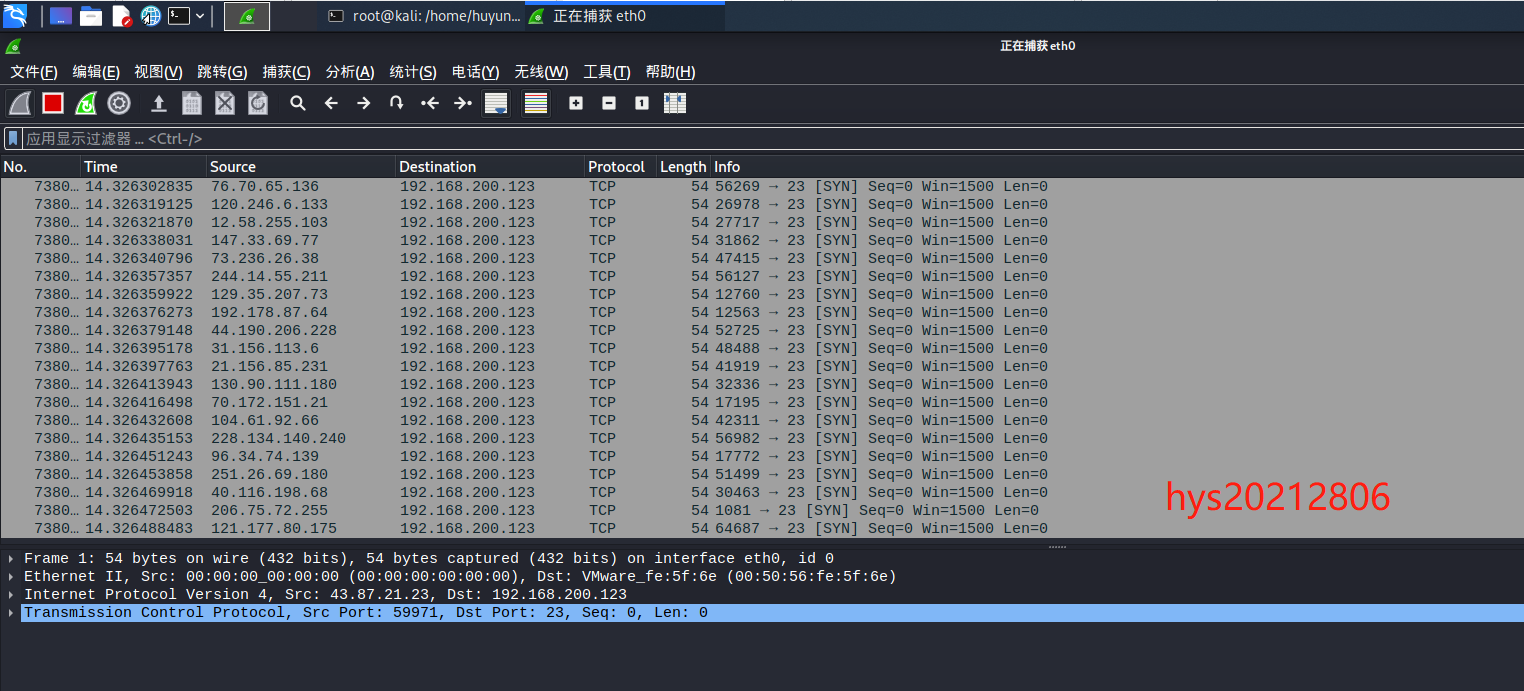This screenshot has height=691, width=1524.
Task: Click the start capture shark fin icon
Action: [20, 103]
